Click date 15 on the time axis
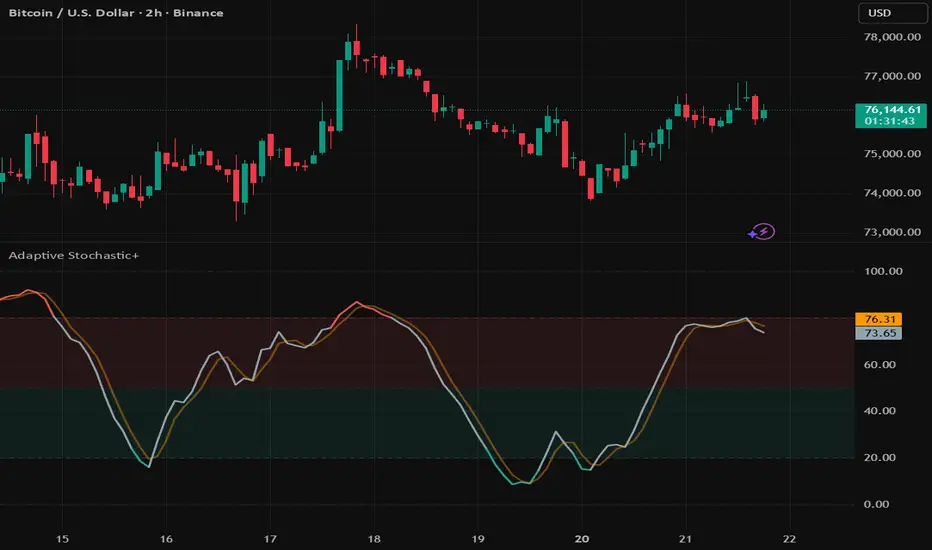Image resolution: width=932 pixels, height=550 pixels. [62, 539]
